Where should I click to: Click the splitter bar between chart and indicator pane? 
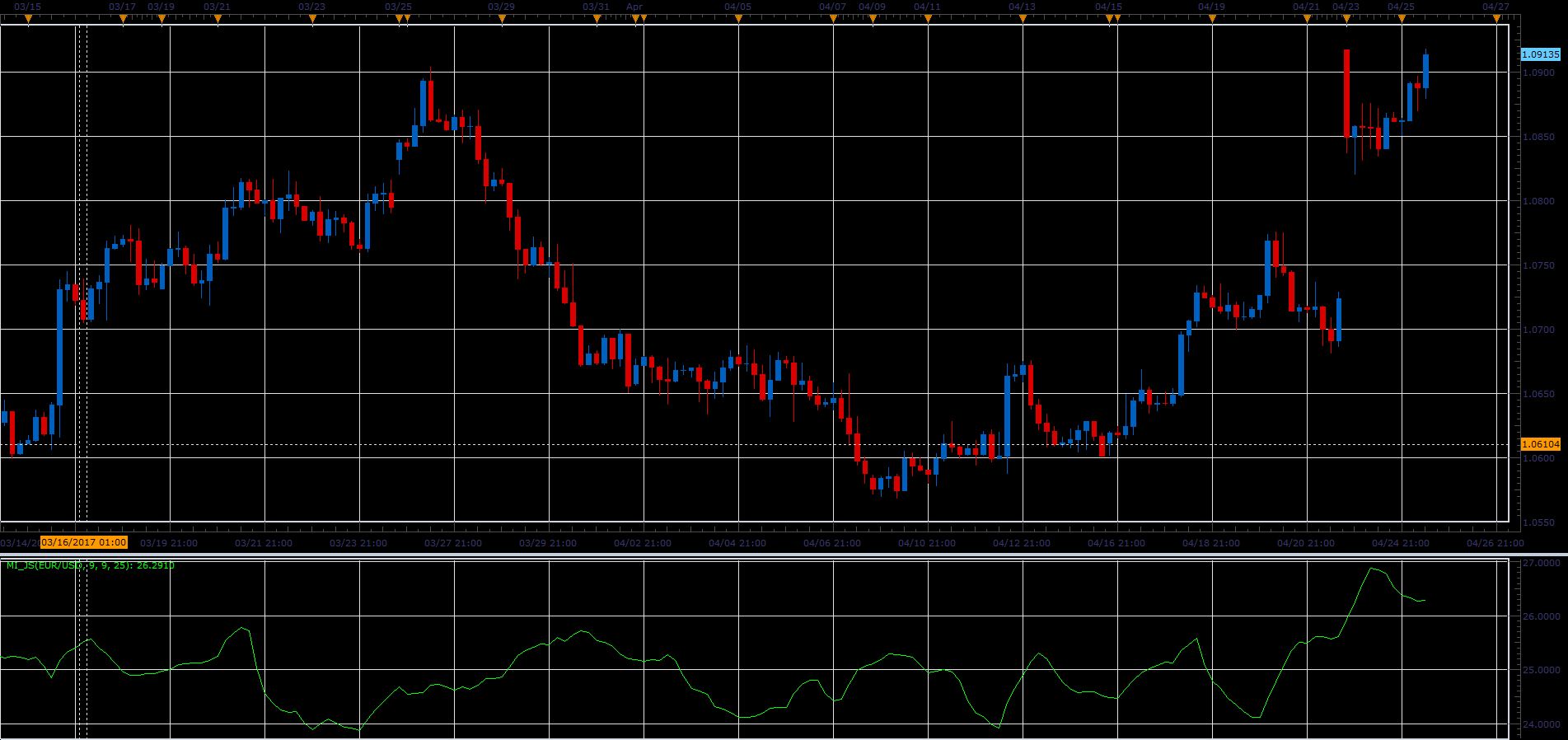784,555
